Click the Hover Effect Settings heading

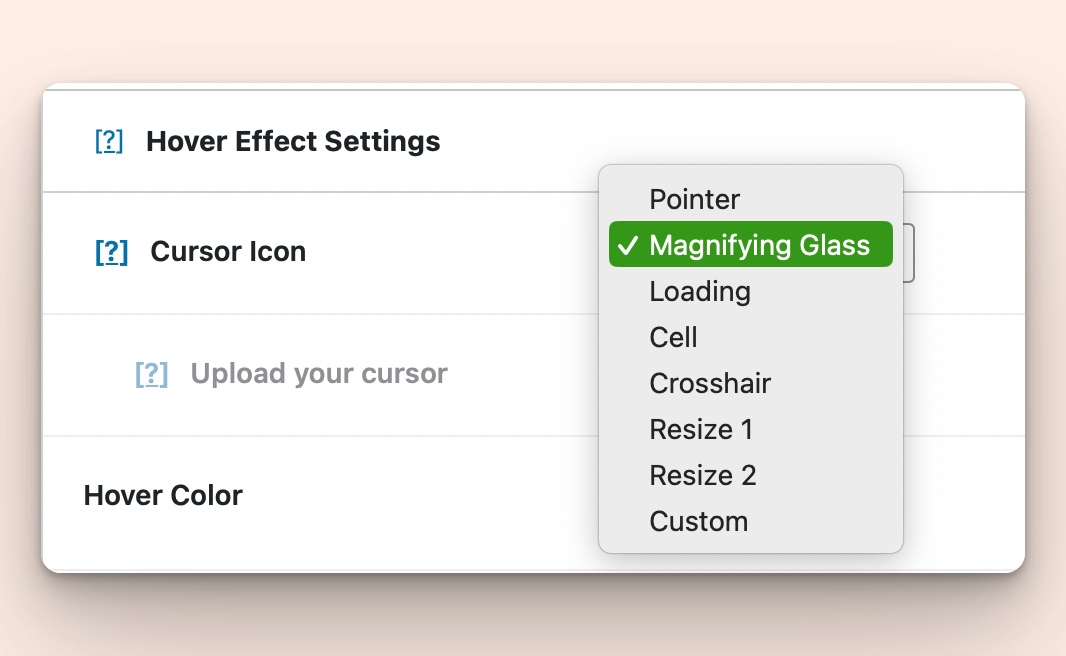click(293, 142)
